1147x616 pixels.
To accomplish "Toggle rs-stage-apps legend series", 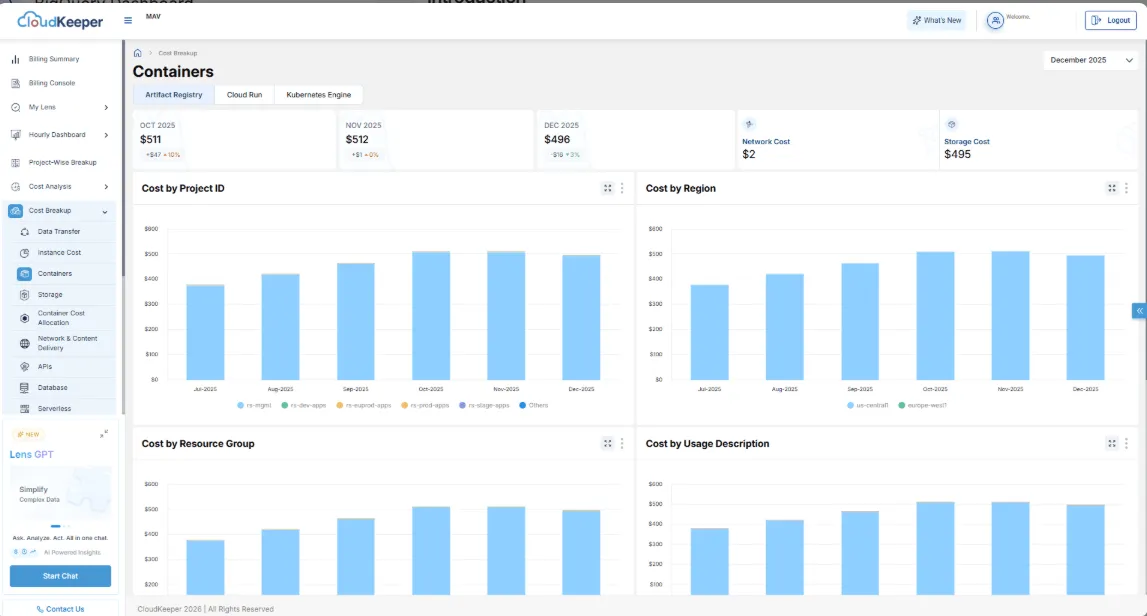I will pyautogui.click(x=484, y=405).
